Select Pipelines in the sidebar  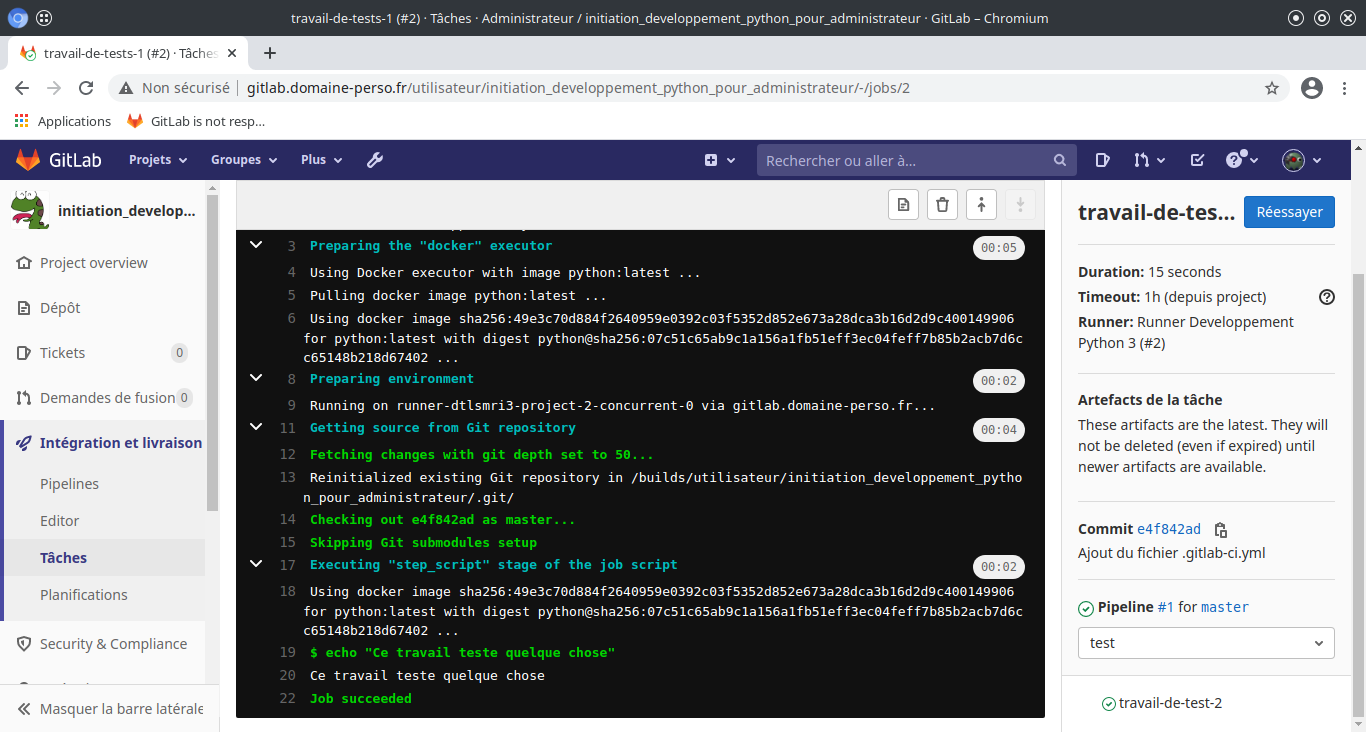(69, 484)
